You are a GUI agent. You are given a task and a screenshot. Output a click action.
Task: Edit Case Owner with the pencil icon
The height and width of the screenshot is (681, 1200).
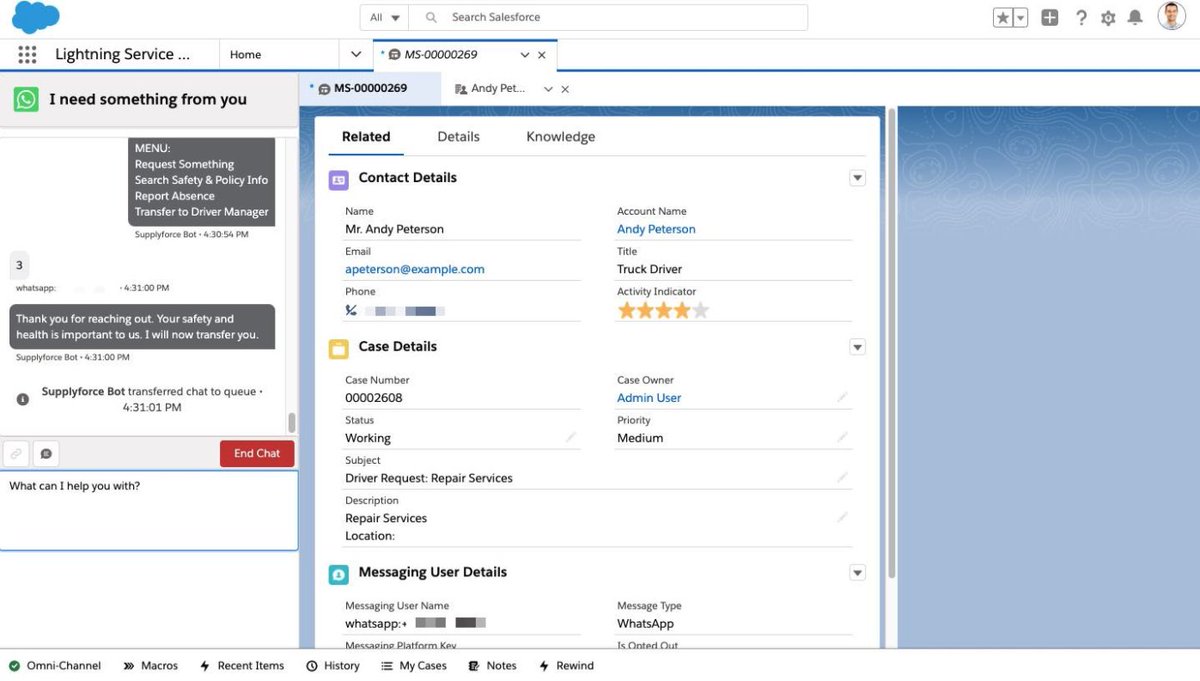[x=842, y=397]
